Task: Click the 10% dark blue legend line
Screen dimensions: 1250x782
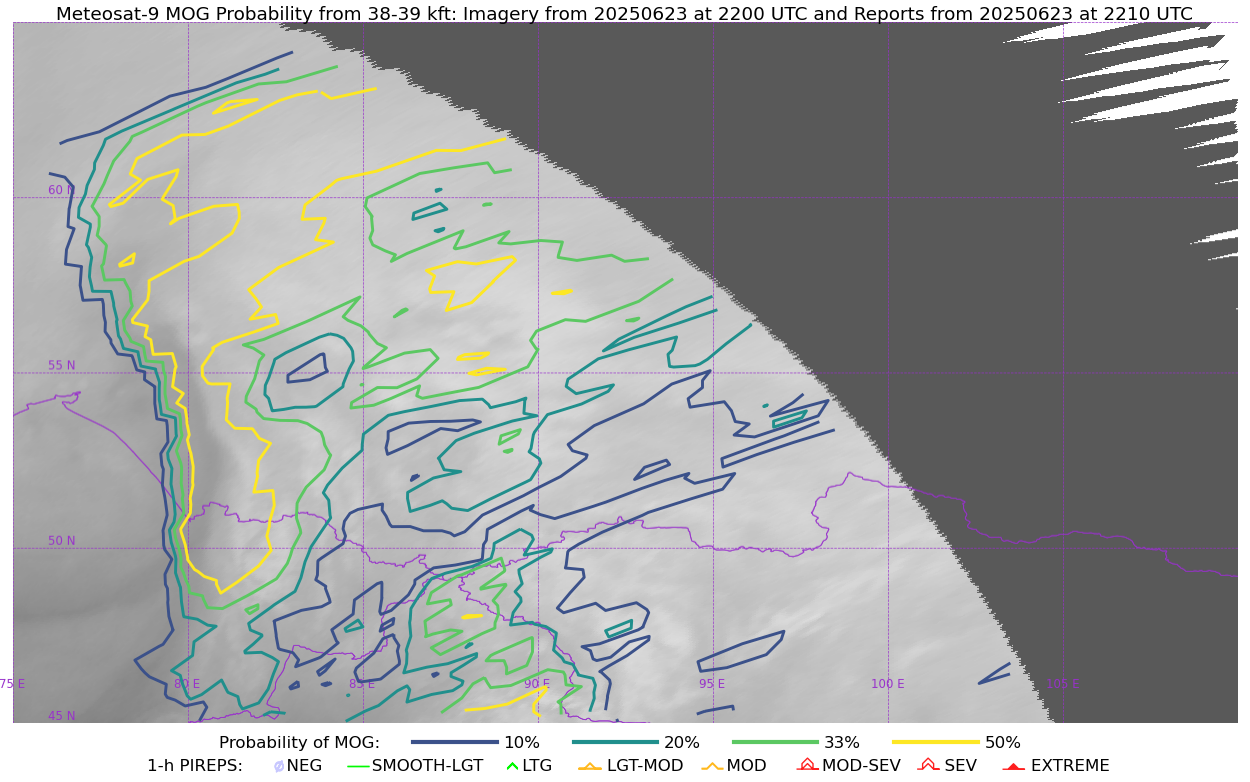Action: click(455, 742)
